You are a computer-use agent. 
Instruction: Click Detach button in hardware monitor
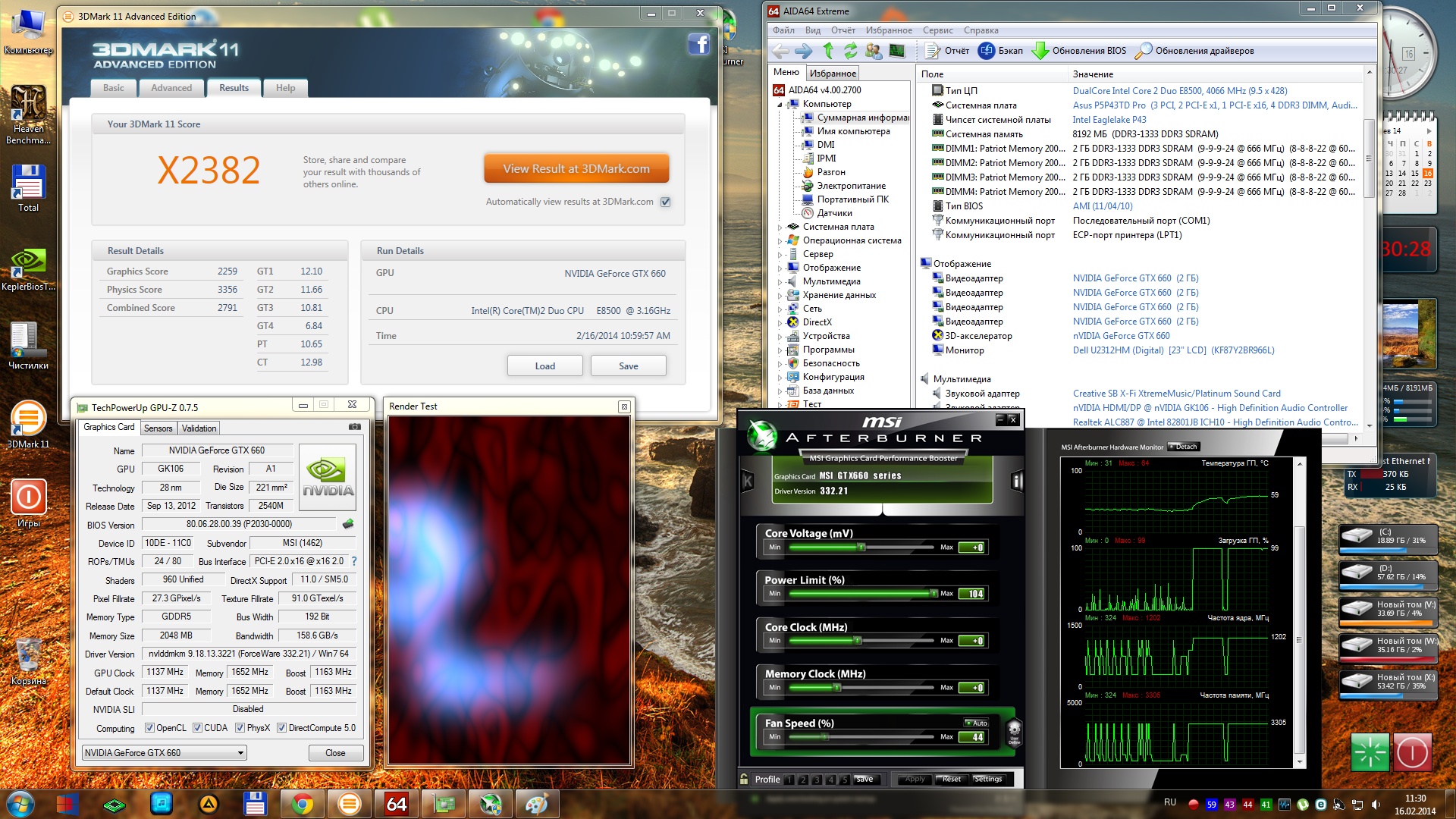(1182, 447)
